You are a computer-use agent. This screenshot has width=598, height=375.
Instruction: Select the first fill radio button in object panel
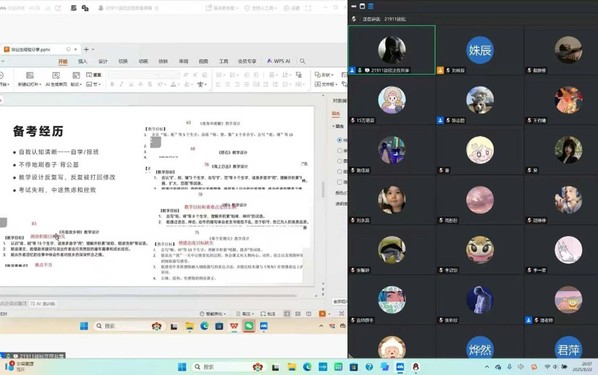tap(339, 140)
